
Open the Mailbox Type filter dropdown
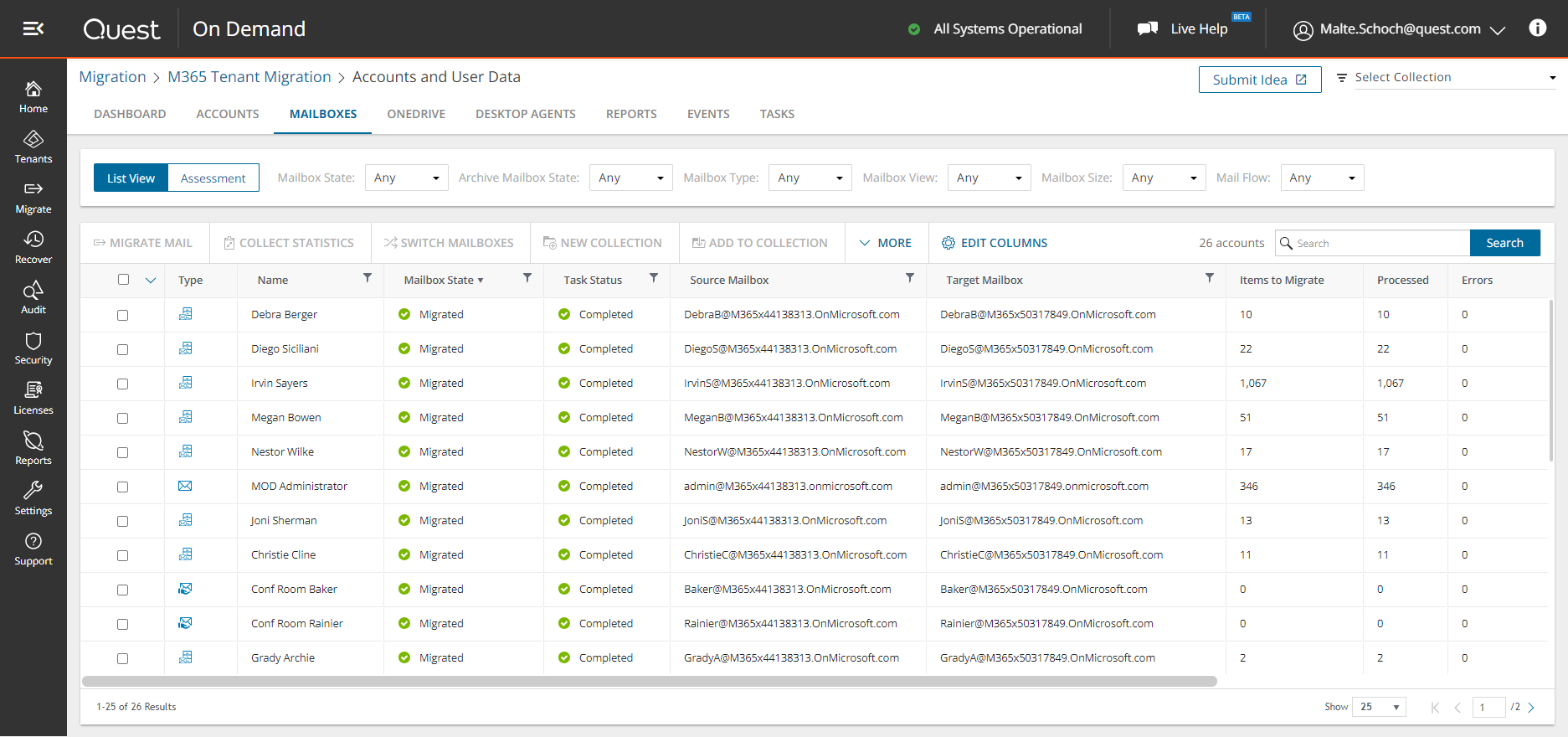[x=810, y=178]
